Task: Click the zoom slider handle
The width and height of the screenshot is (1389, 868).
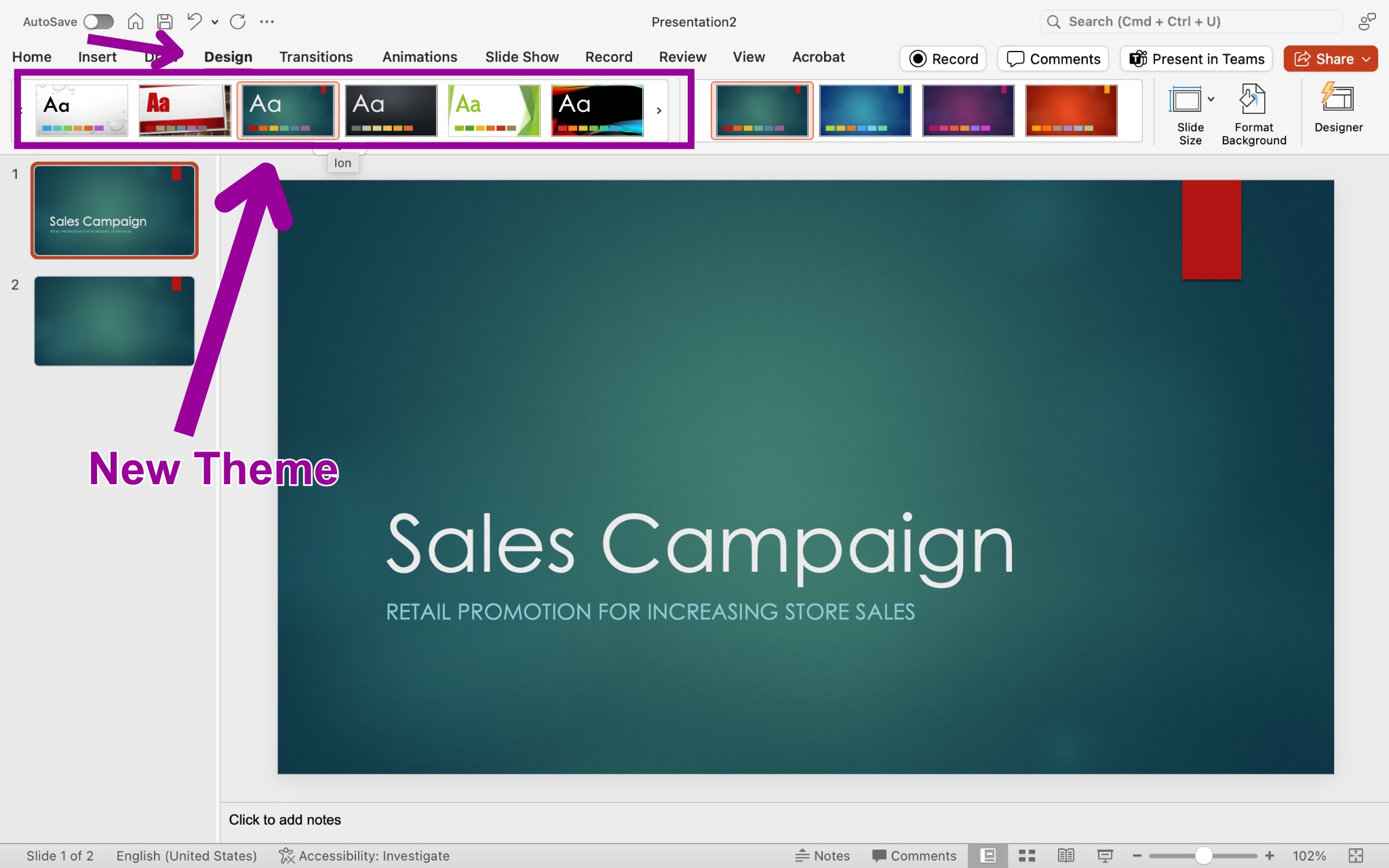Action: [1203, 856]
